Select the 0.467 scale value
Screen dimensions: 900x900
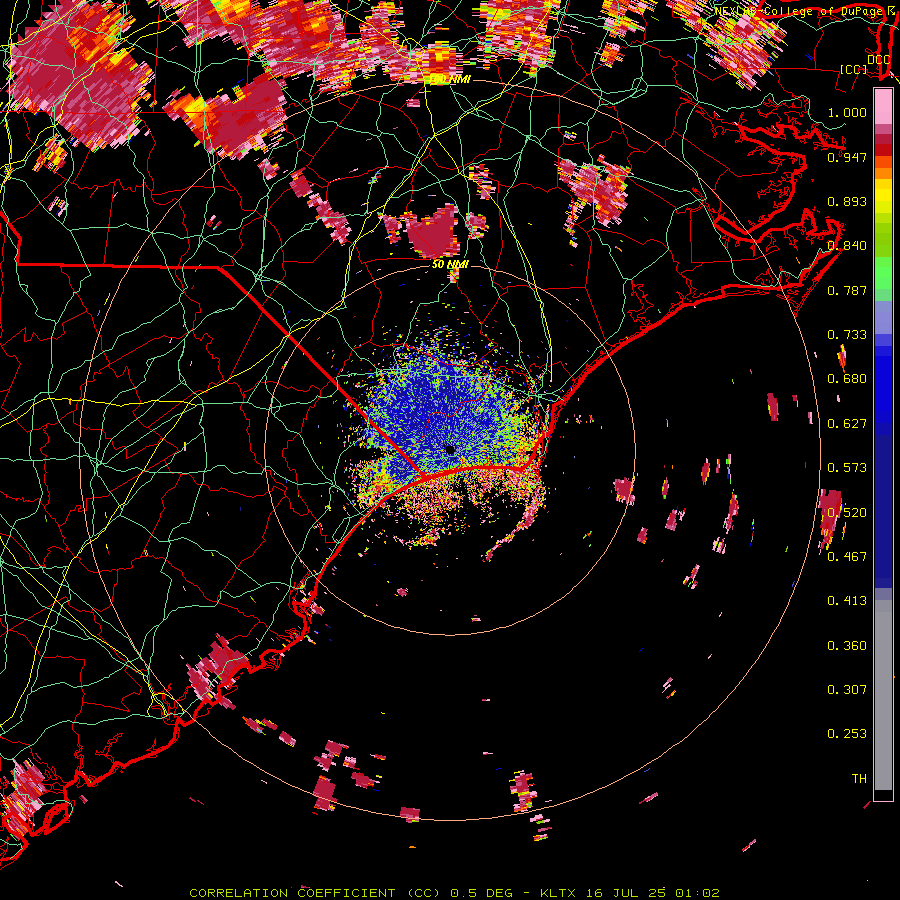point(847,556)
